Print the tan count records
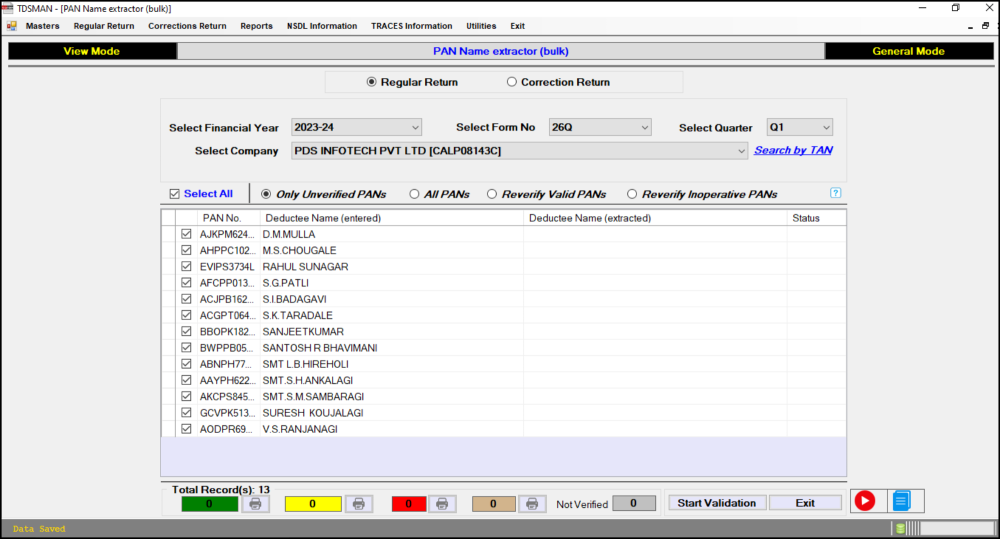1000x539 pixels. coord(532,504)
